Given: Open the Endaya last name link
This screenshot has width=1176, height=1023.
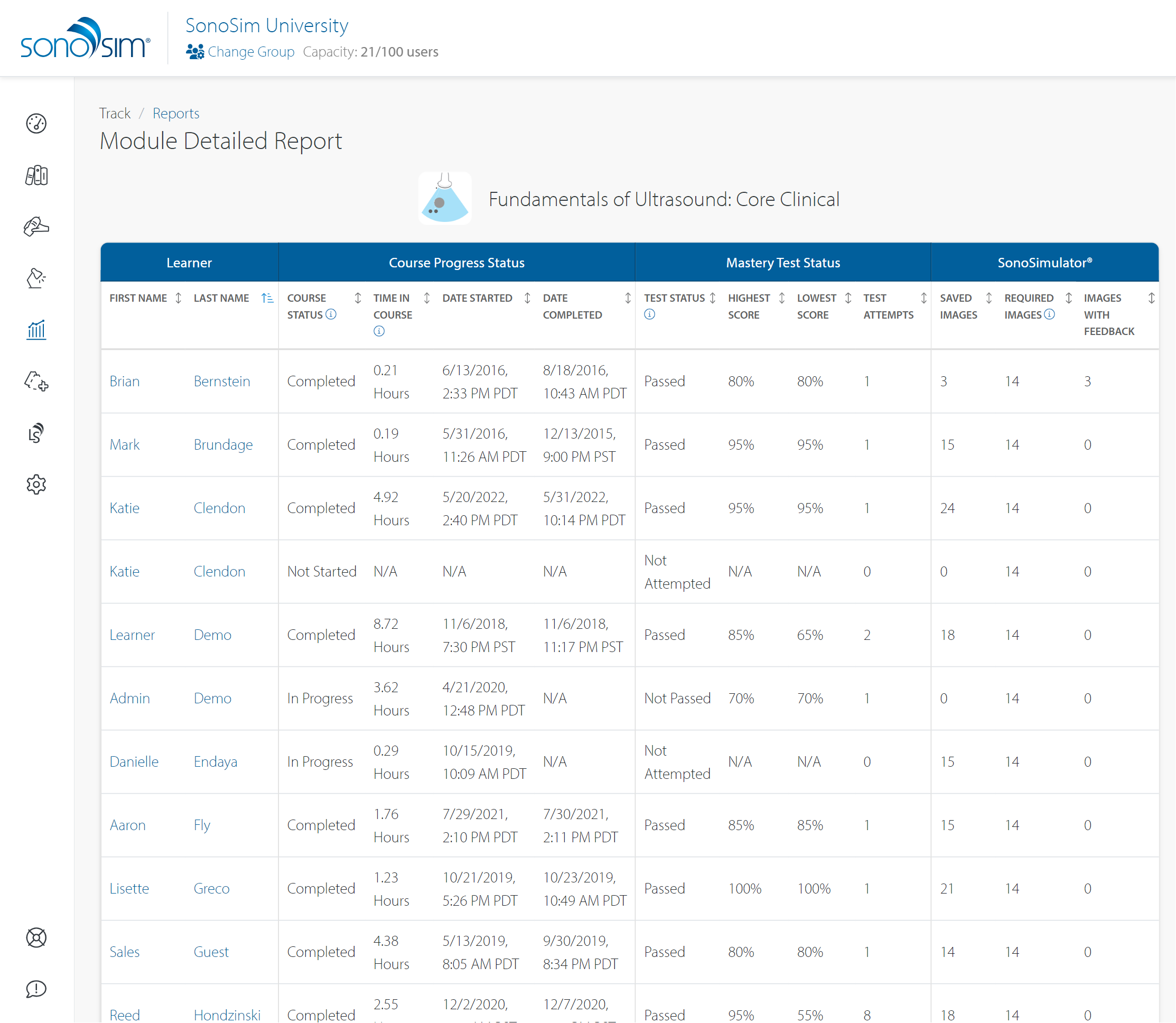Looking at the screenshot, I should pyautogui.click(x=215, y=761).
